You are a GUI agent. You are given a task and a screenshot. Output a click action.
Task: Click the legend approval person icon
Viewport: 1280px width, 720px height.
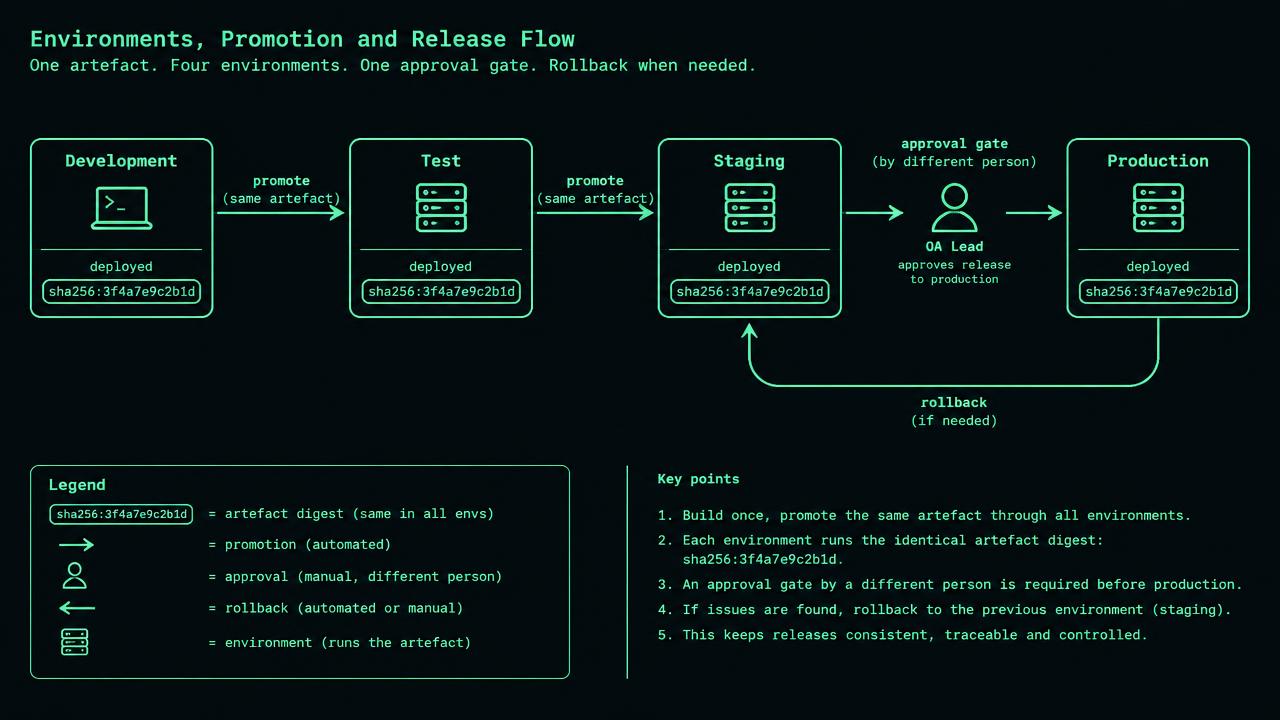point(75,575)
